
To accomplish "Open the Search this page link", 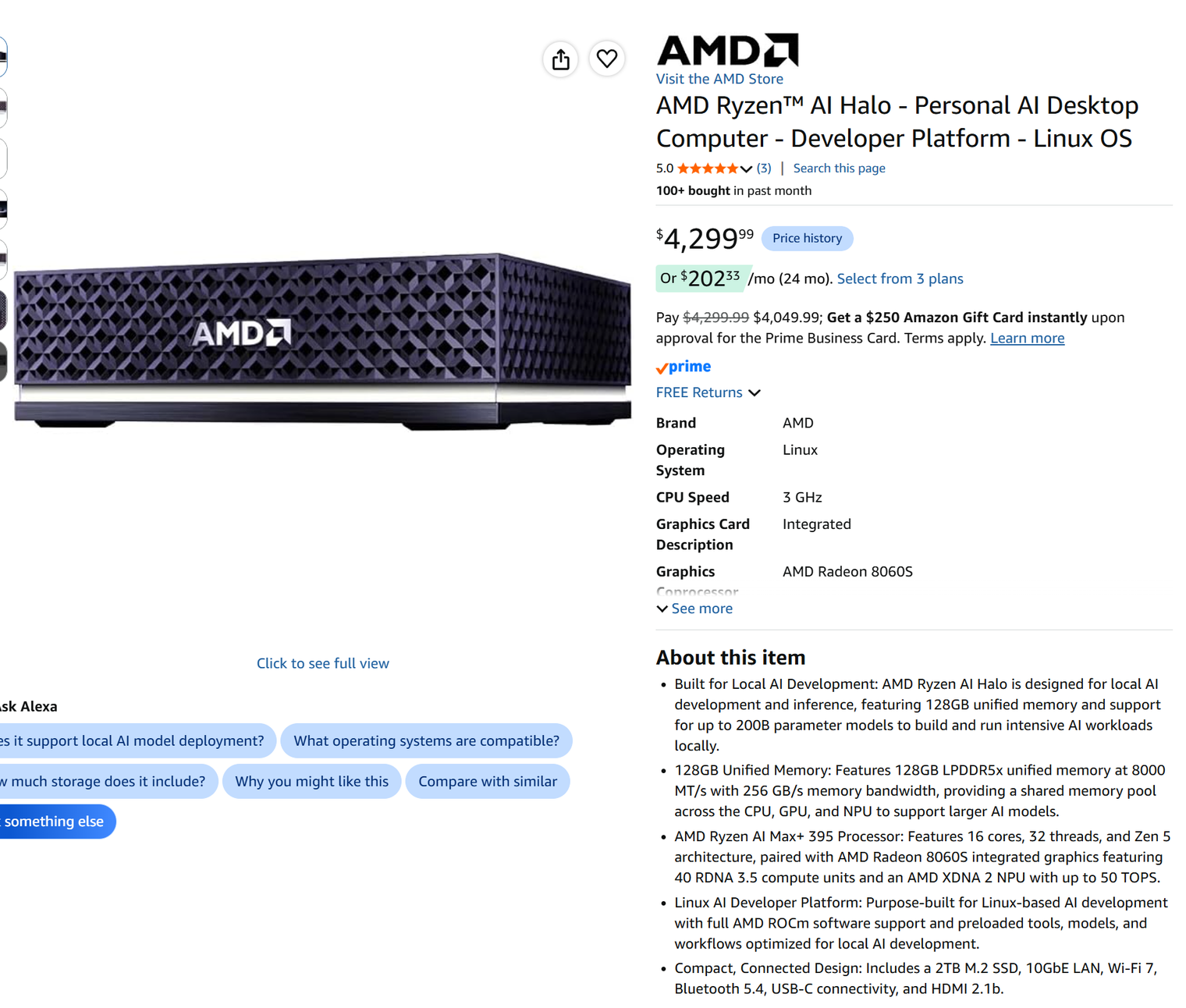I will pyautogui.click(x=839, y=169).
